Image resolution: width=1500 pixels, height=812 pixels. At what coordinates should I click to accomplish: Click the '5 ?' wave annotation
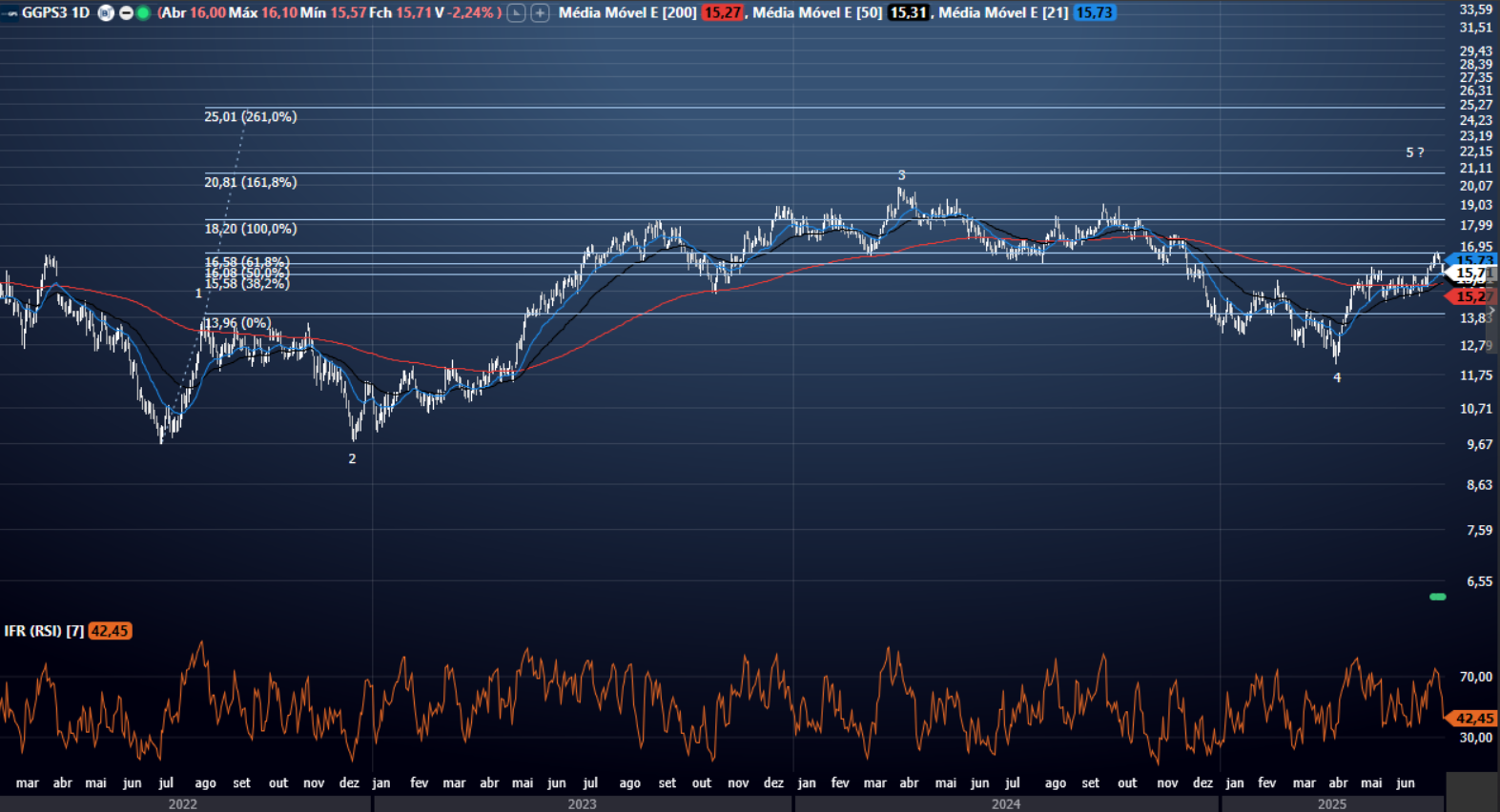1415,152
